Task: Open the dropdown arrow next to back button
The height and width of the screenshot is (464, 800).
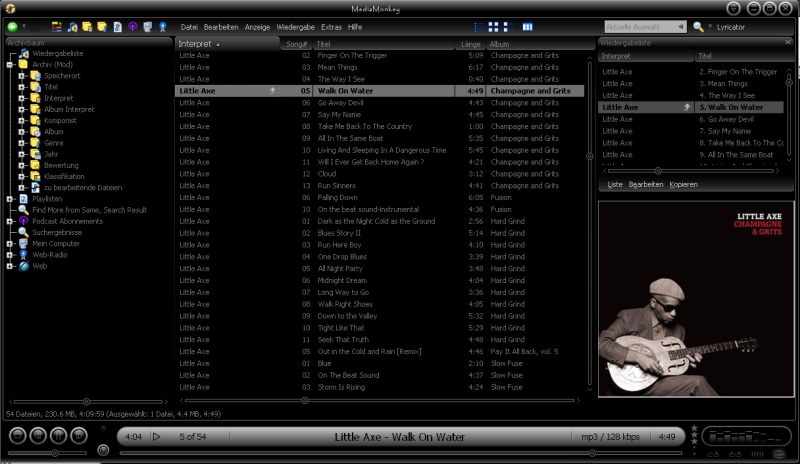Action: 23,27
